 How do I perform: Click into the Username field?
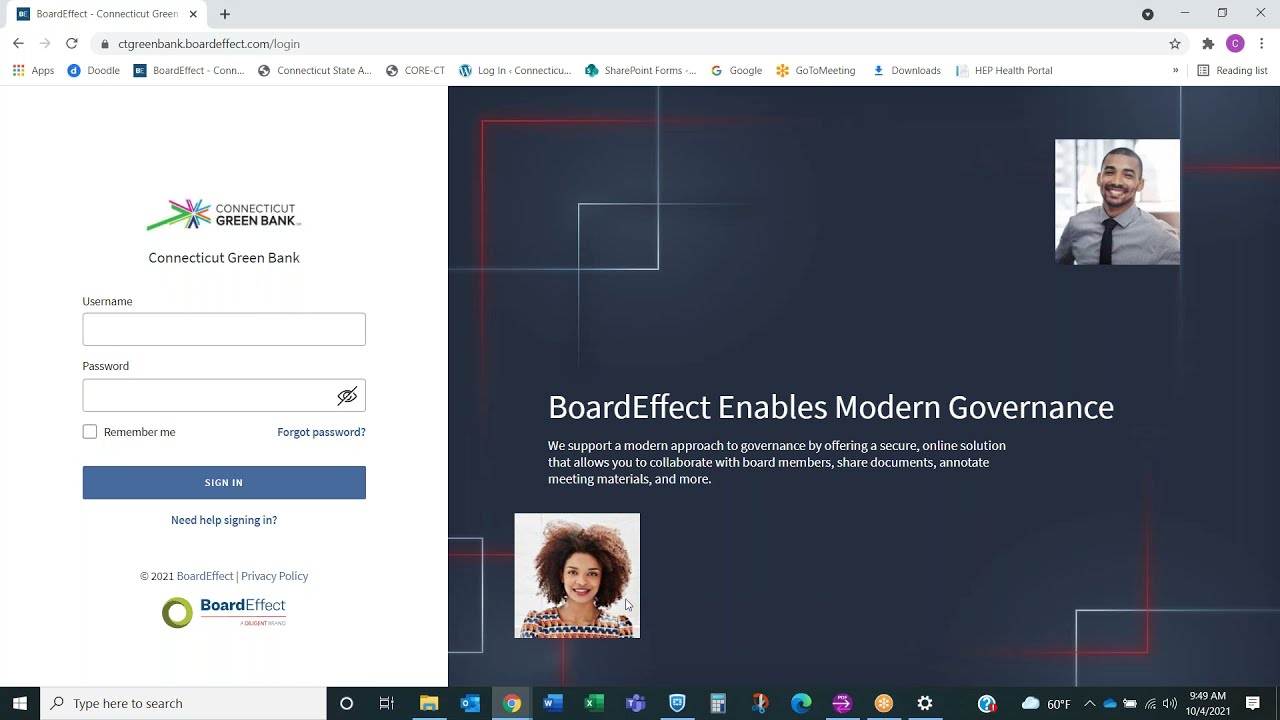coord(224,329)
